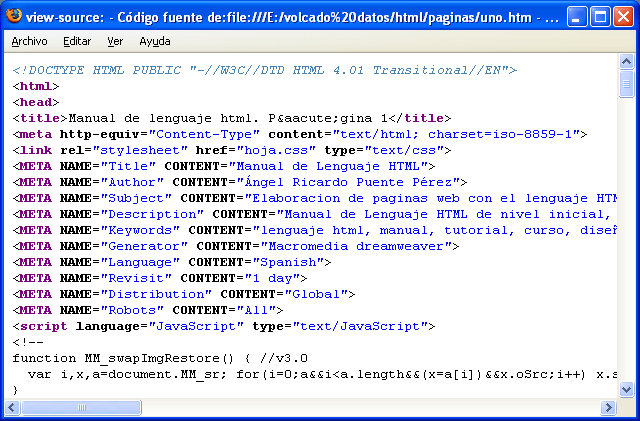
Task: Click the MM_swapImgRestore function line
Action: pos(160,359)
